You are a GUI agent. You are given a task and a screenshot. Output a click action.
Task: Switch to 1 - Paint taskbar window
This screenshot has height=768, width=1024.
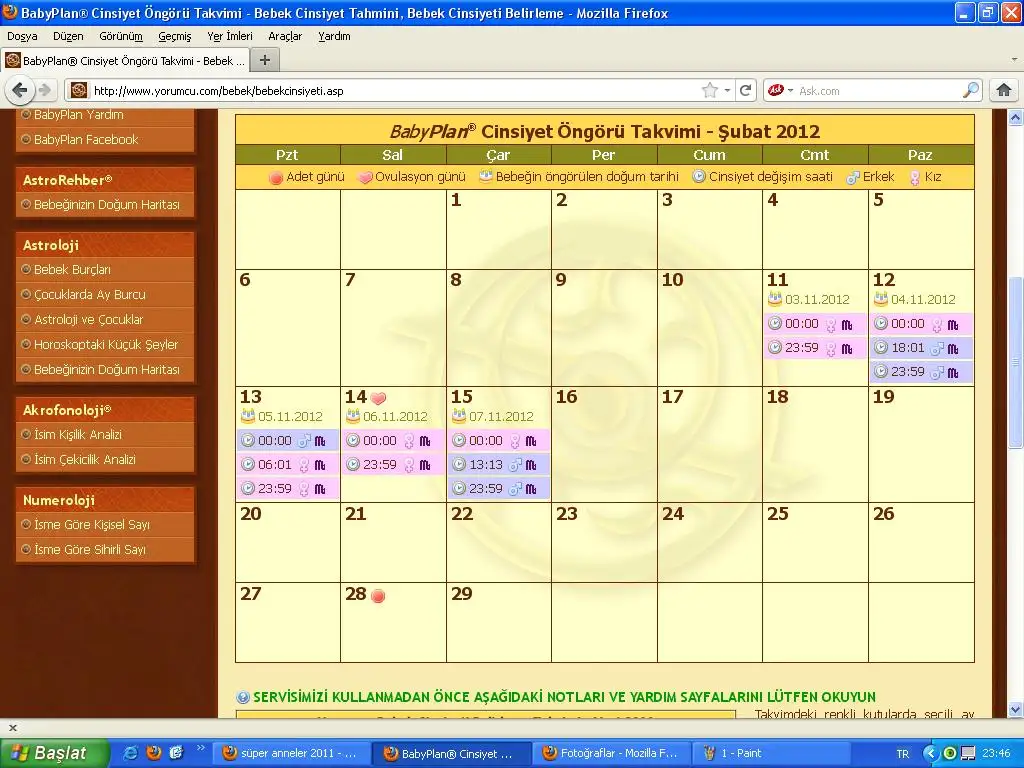[771, 753]
